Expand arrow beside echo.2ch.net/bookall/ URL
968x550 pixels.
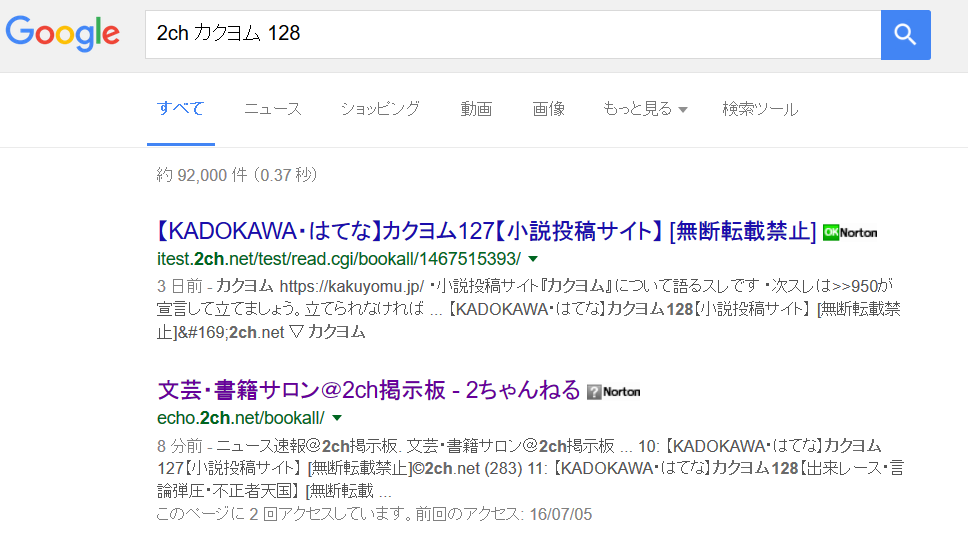(x=337, y=418)
